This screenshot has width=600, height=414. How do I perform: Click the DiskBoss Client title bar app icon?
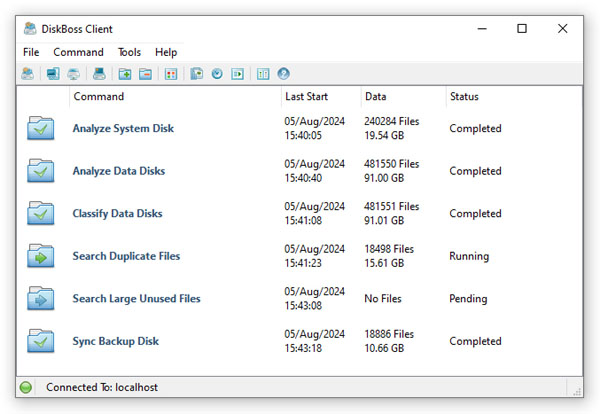point(30,29)
